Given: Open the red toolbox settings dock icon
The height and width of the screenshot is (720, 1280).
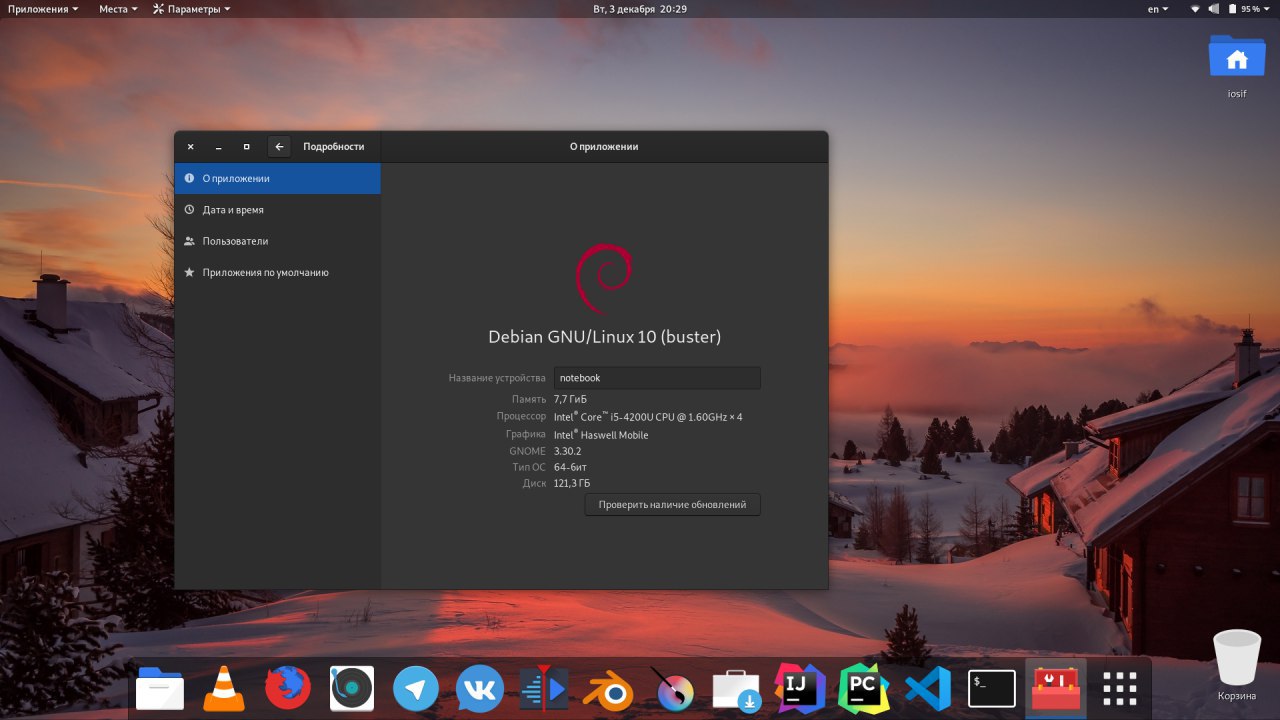Looking at the screenshot, I should tap(1056, 688).
